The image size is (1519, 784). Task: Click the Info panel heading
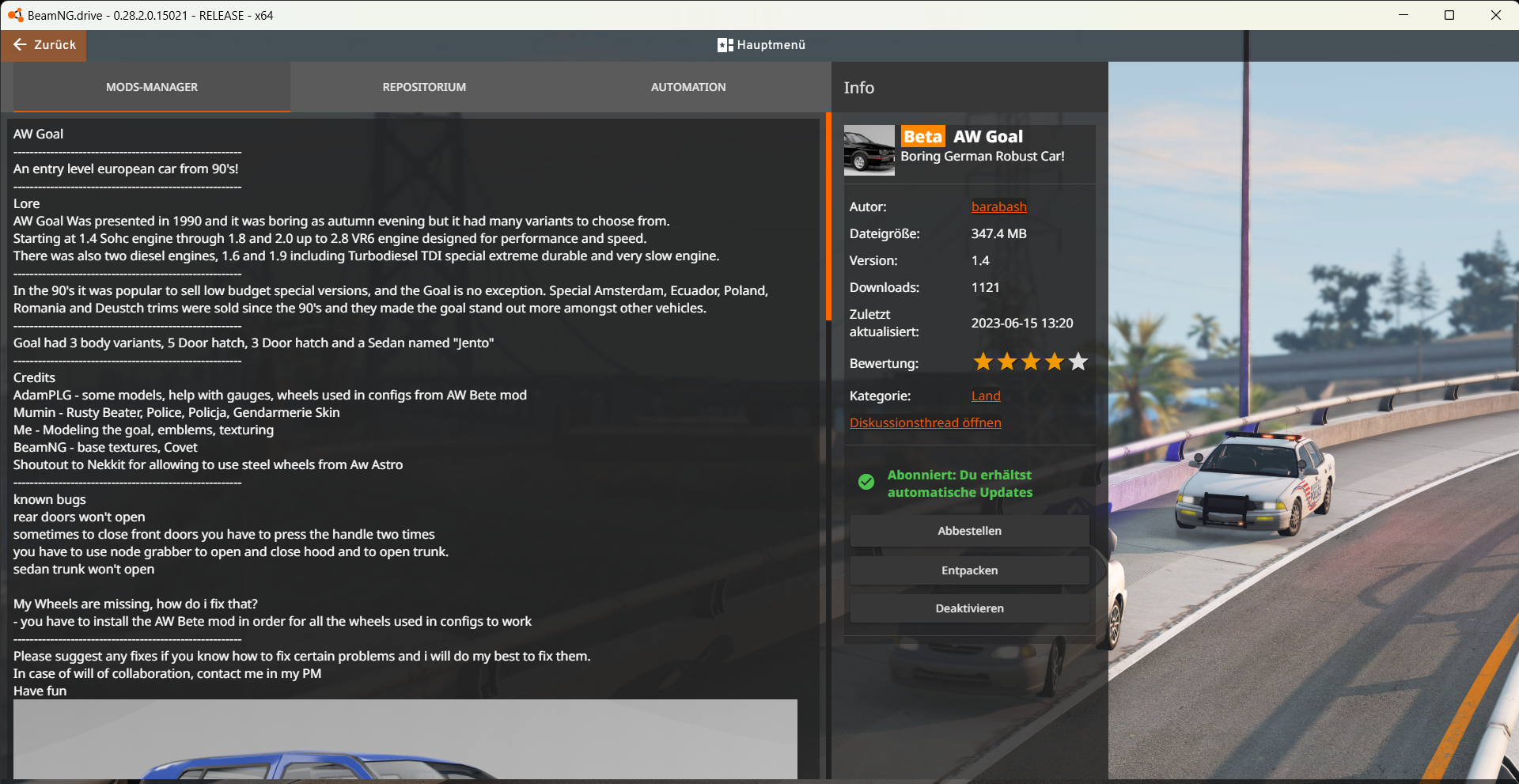tap(858, 88)
